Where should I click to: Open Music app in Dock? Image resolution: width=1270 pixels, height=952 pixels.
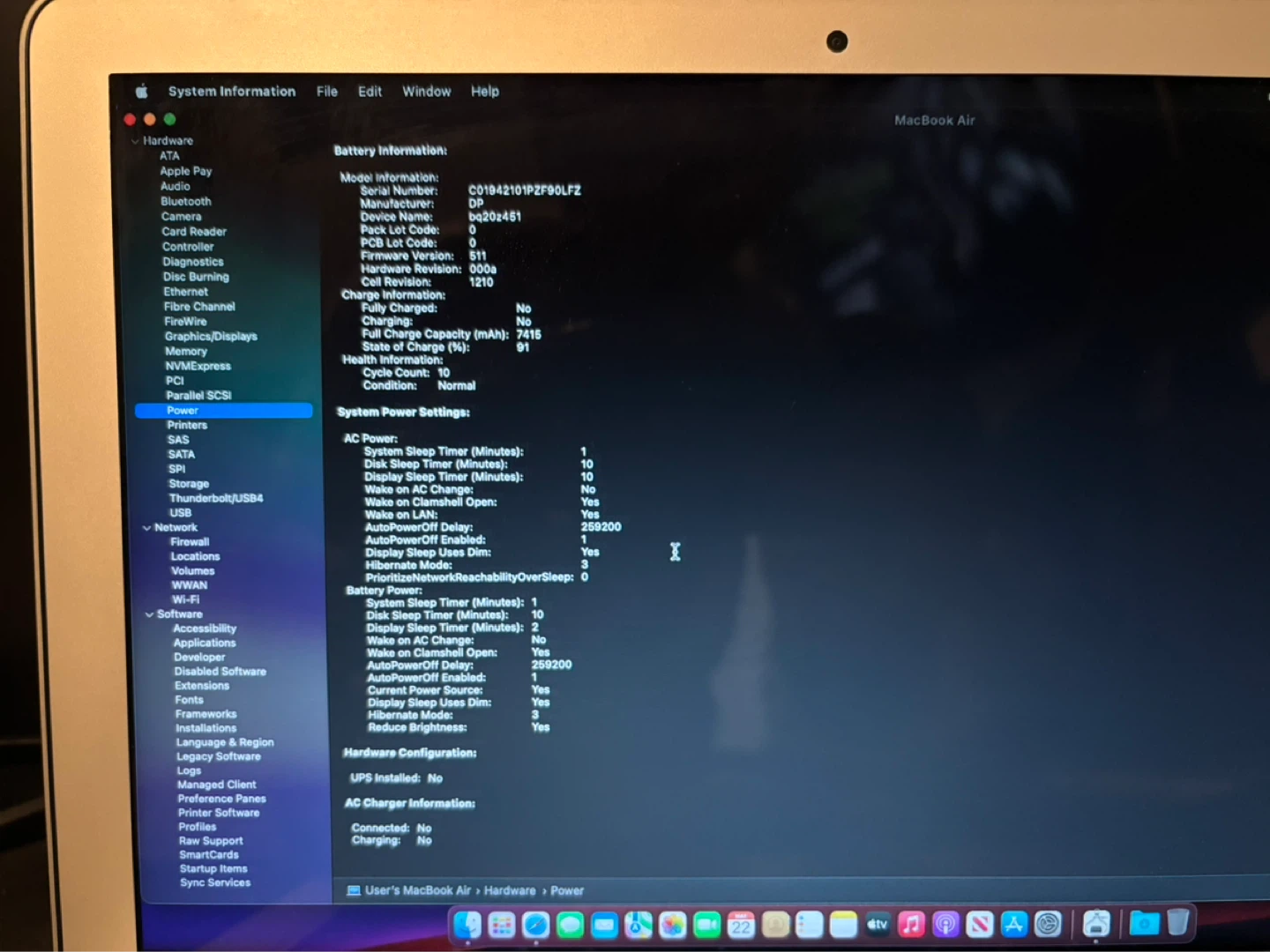[911, 925]
